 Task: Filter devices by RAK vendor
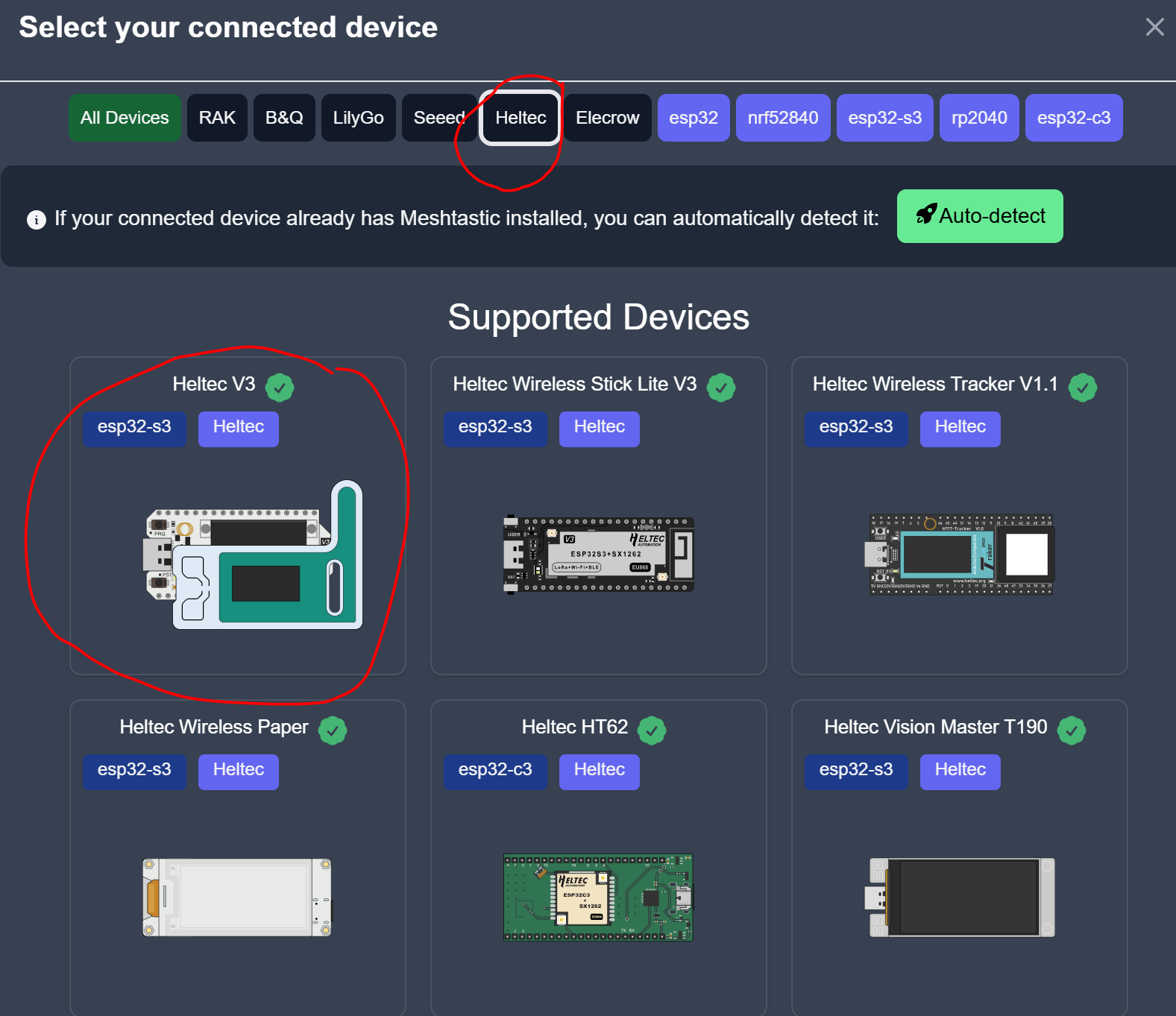coord(217,118)
